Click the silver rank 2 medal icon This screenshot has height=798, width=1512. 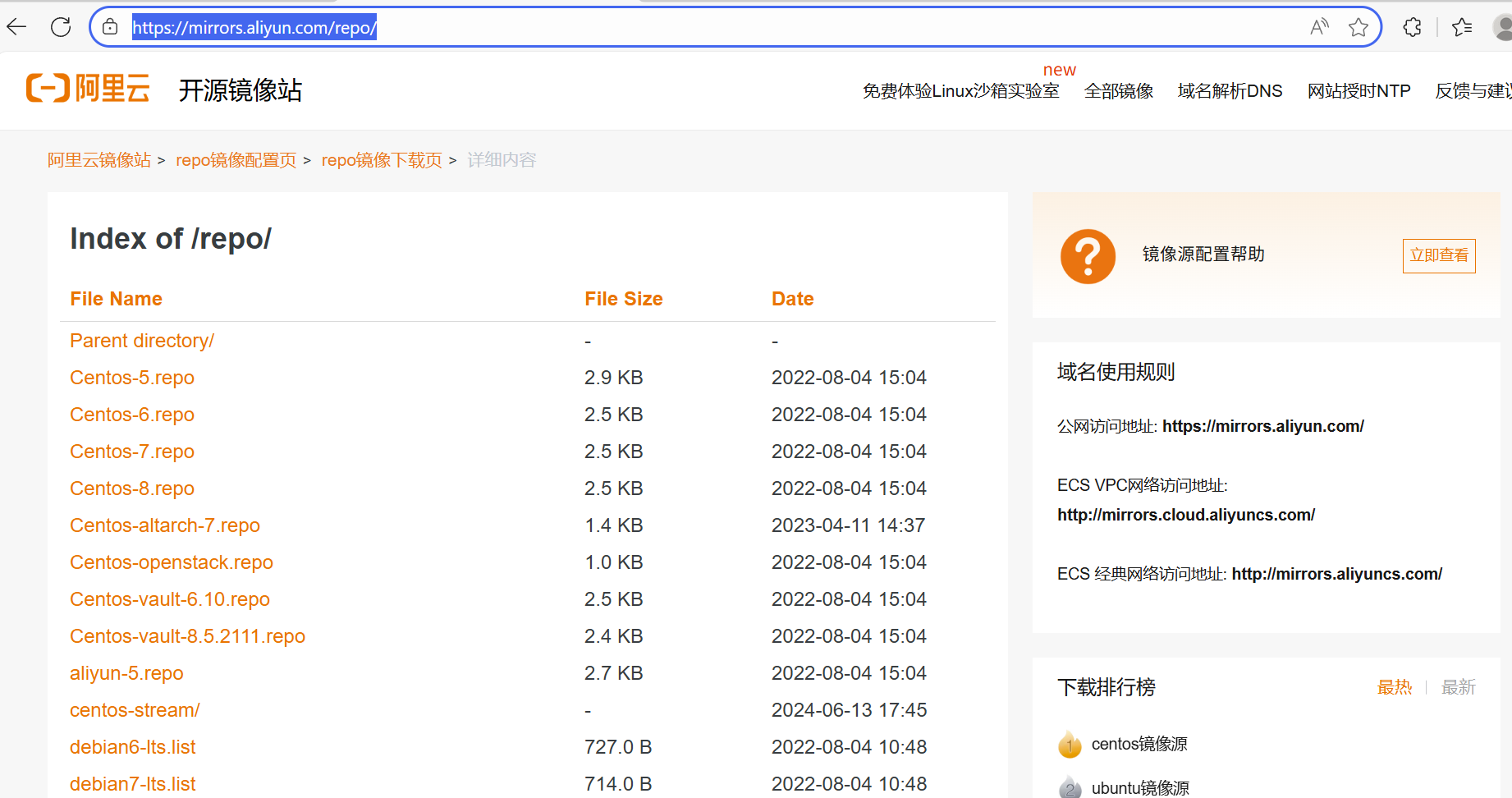(1070, 787)
